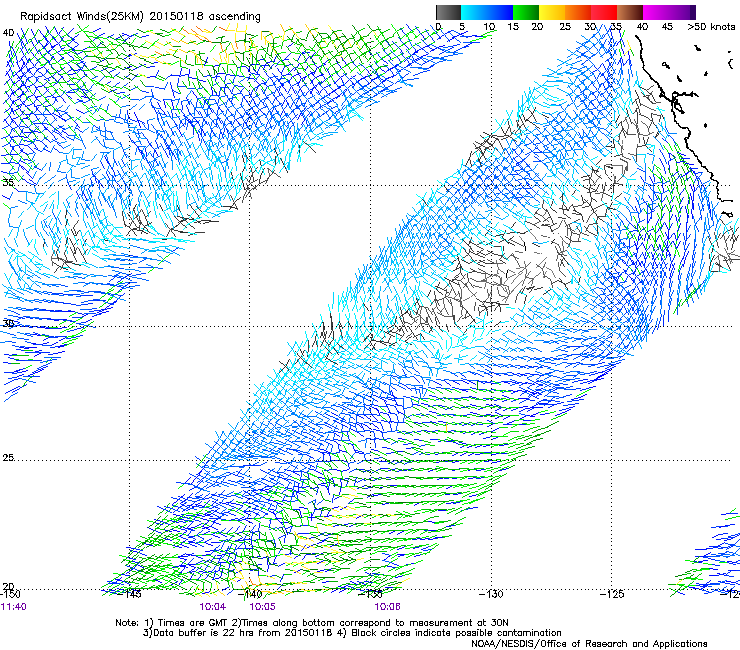Click the legend's '25' knots label
The height and width of the screenshot is (650, 740).
[565, 27]
